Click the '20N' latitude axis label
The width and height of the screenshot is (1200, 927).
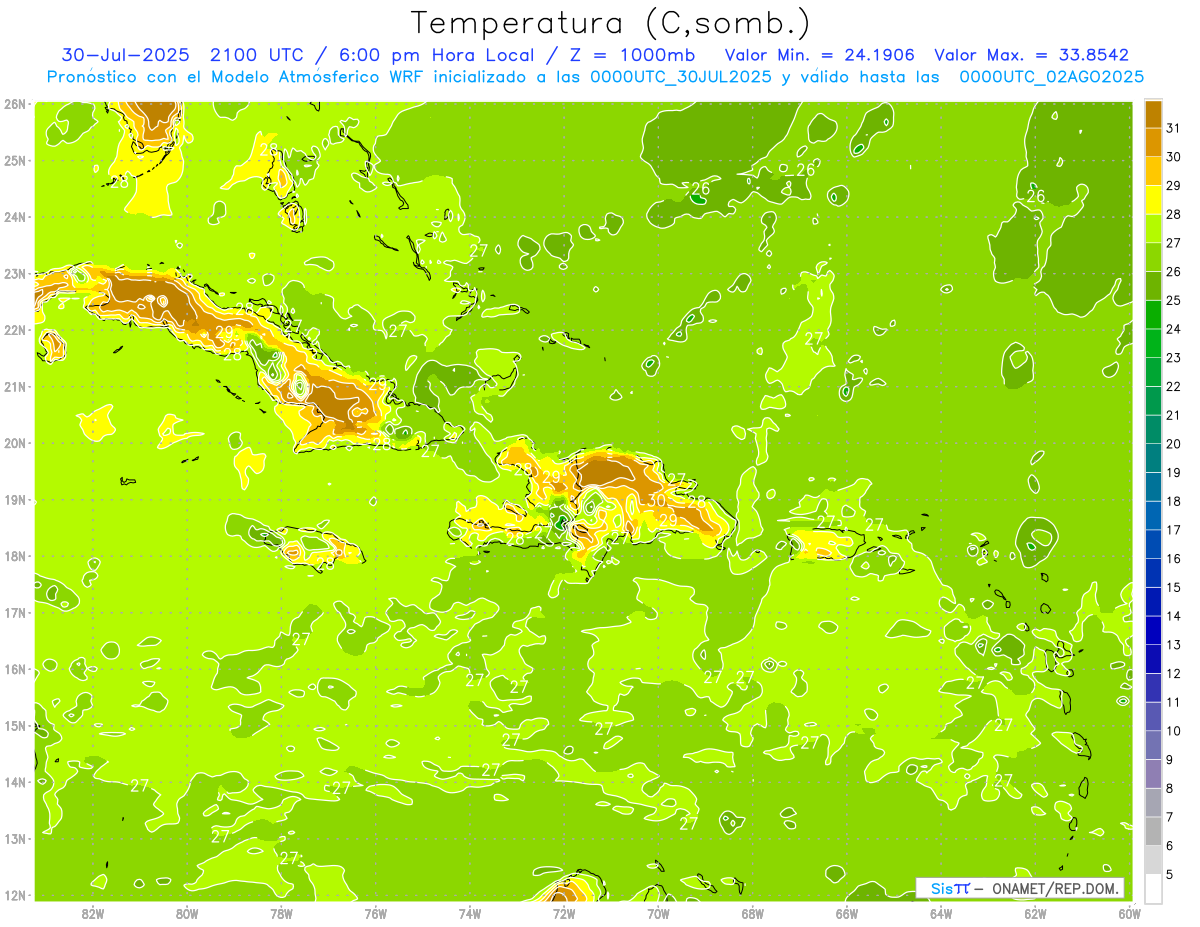point(15,443)
